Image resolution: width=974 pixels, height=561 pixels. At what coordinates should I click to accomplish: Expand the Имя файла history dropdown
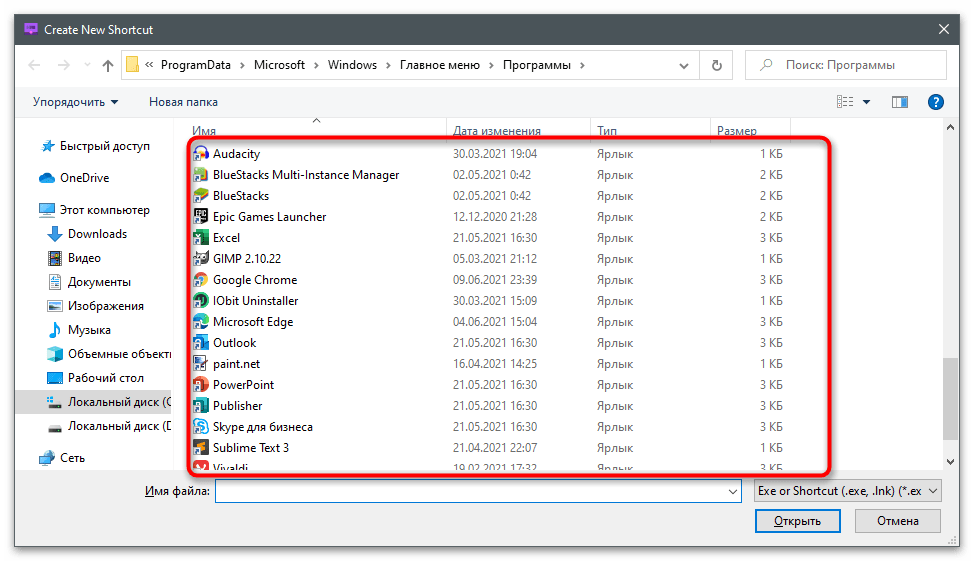(733, 491)
